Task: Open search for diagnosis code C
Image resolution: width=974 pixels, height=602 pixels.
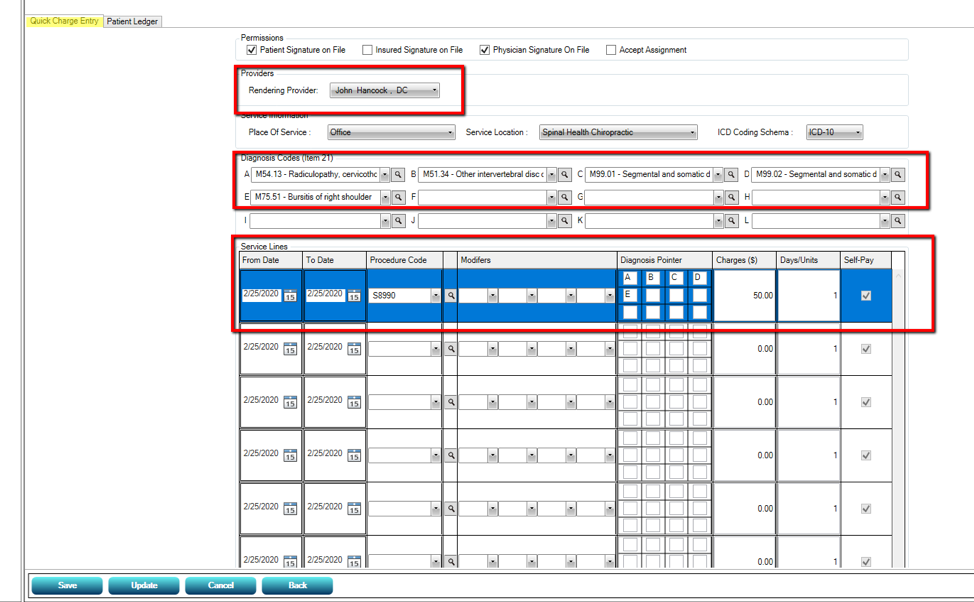Action: [x=732, y=175]
